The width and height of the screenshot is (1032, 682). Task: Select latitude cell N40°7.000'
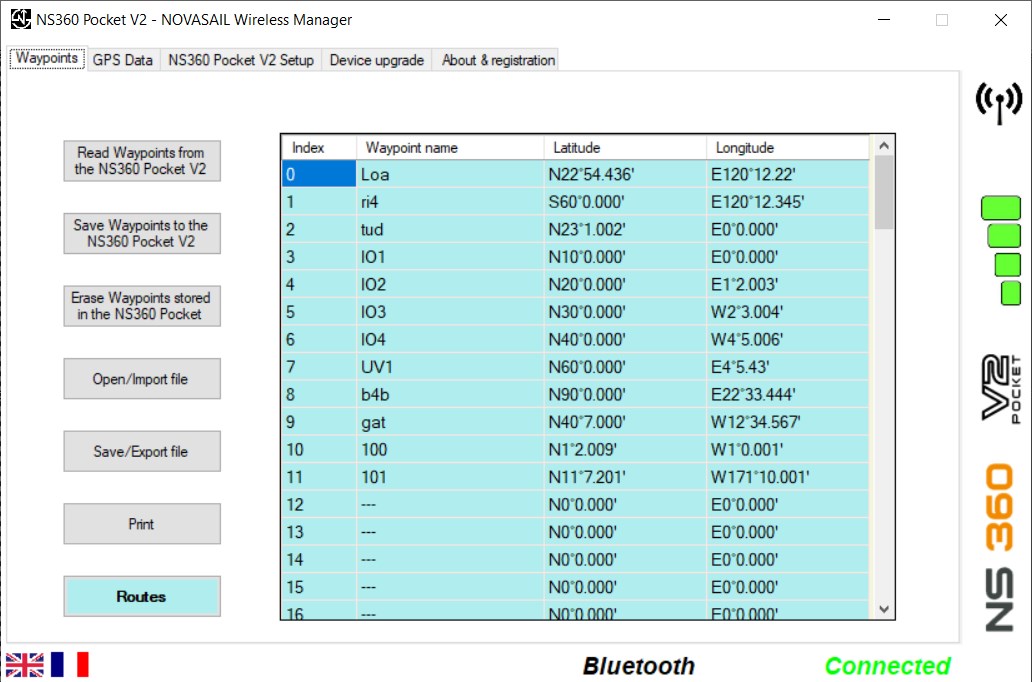(625, 422)
